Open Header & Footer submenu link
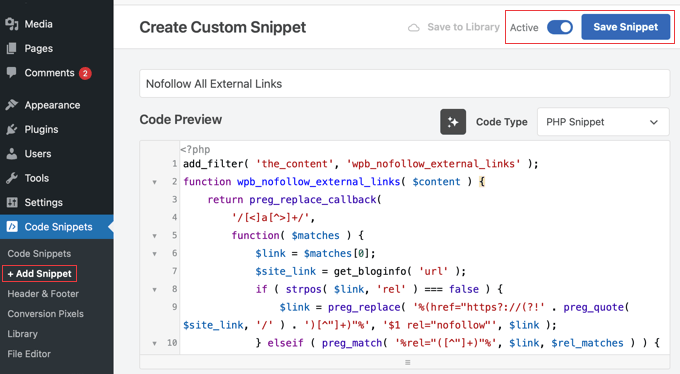 [43, 294]
